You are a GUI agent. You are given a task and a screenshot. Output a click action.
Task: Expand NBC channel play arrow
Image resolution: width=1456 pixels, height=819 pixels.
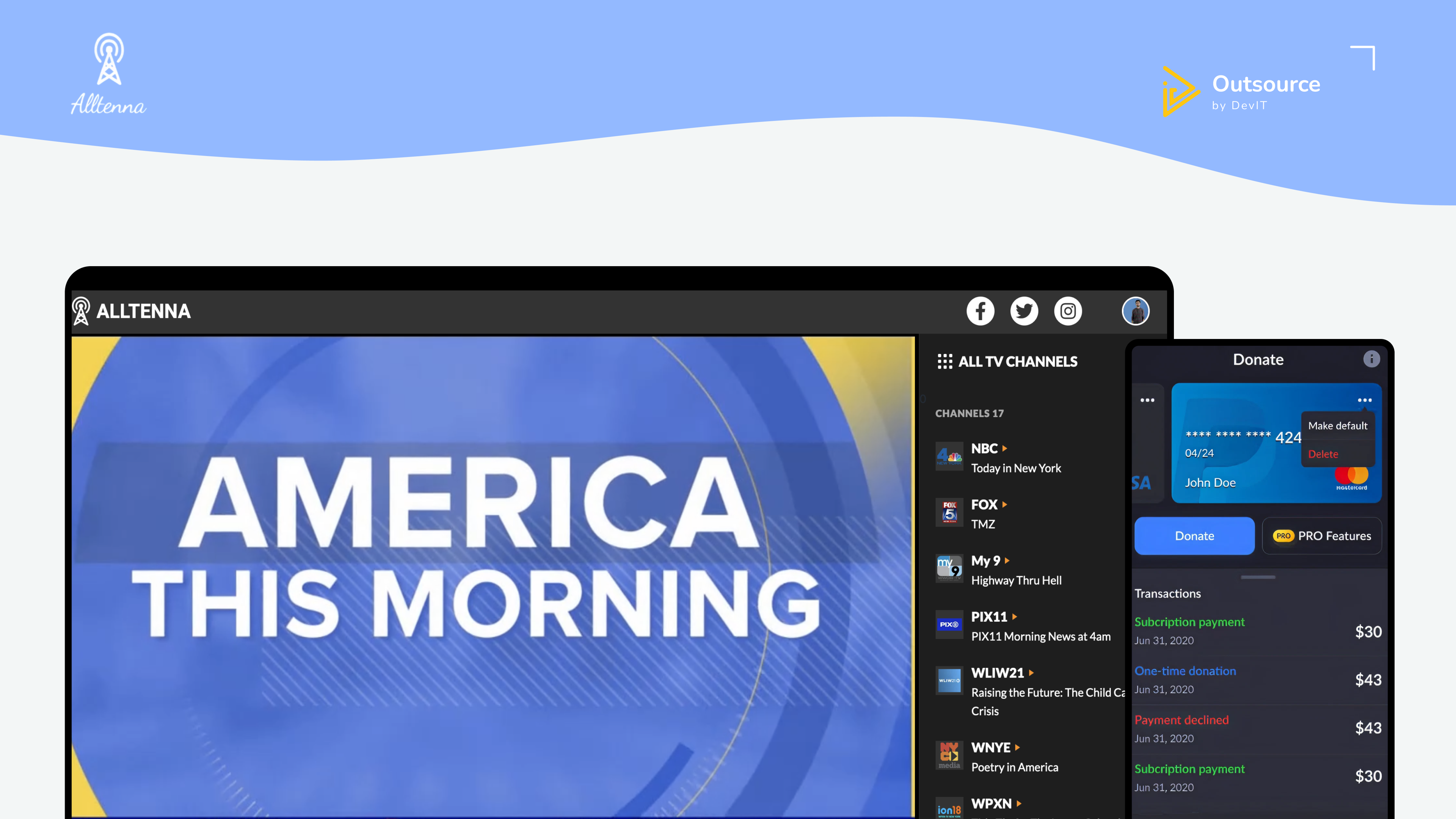coord(1004,448)
